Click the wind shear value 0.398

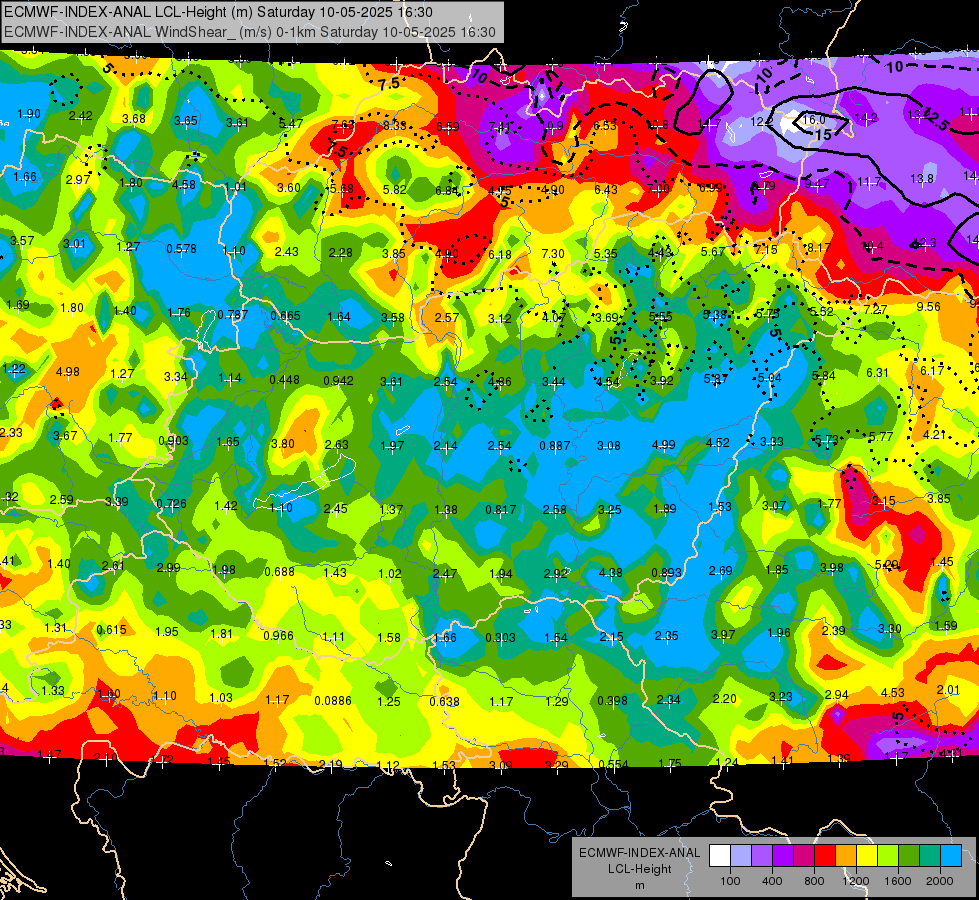click(x=612, y=700)
